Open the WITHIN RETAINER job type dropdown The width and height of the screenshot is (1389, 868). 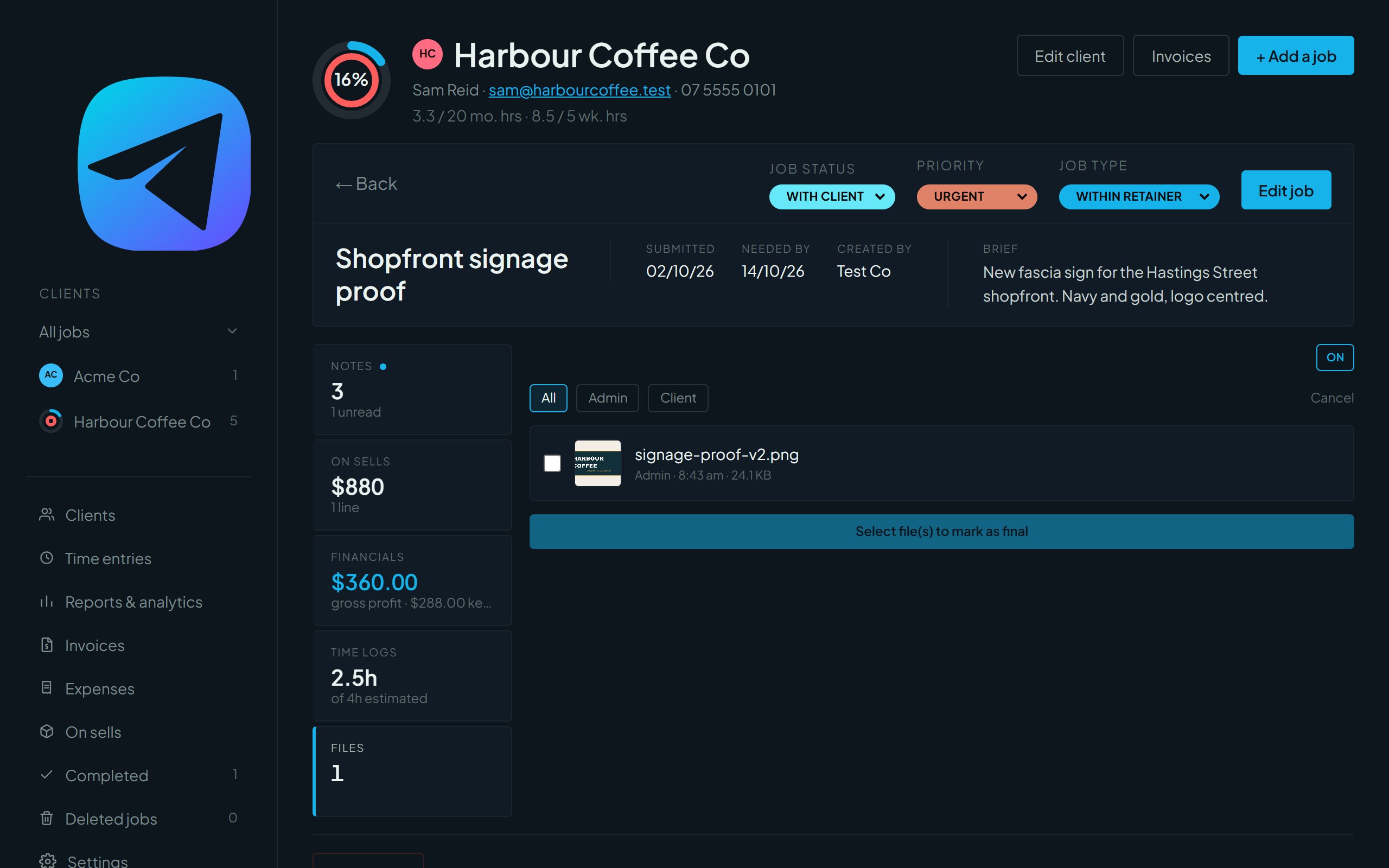pyautogui.click(x=1139, y=196)
